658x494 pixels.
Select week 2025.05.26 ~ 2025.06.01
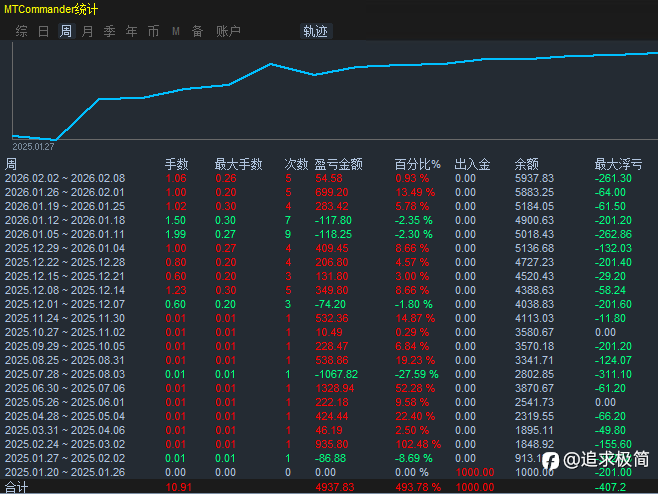pyautogui.click(x=65, y=402)
